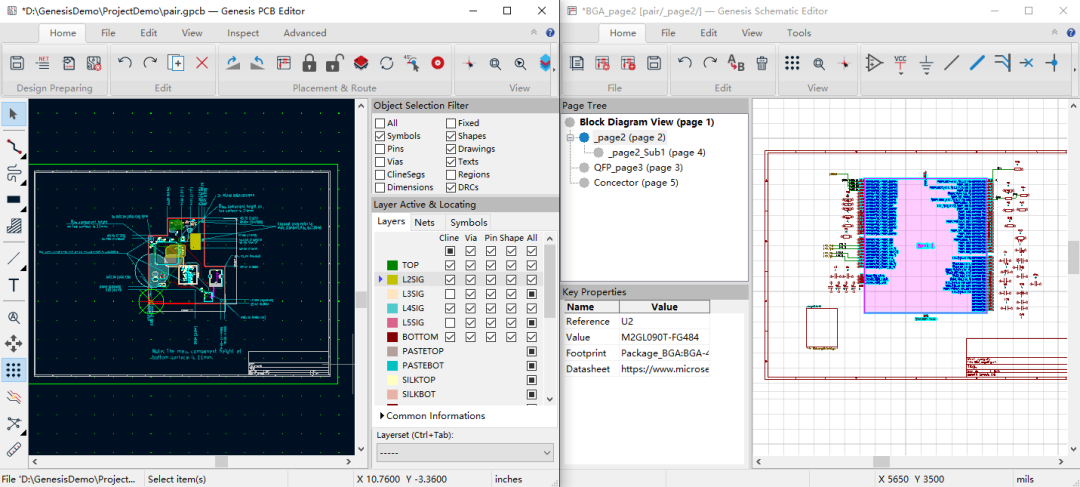This screenshot has height=487, width=1080.
Task: Click the red Delete X icon
Action: click(202, 63)
